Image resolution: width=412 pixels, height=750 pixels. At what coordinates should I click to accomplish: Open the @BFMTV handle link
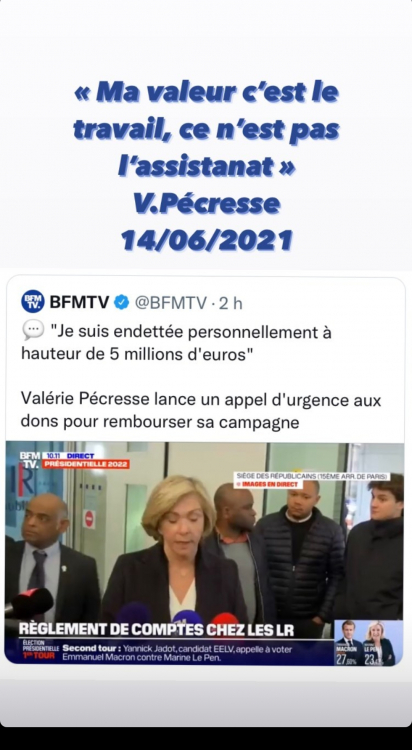pyautogui.click(x=171, y=303)
